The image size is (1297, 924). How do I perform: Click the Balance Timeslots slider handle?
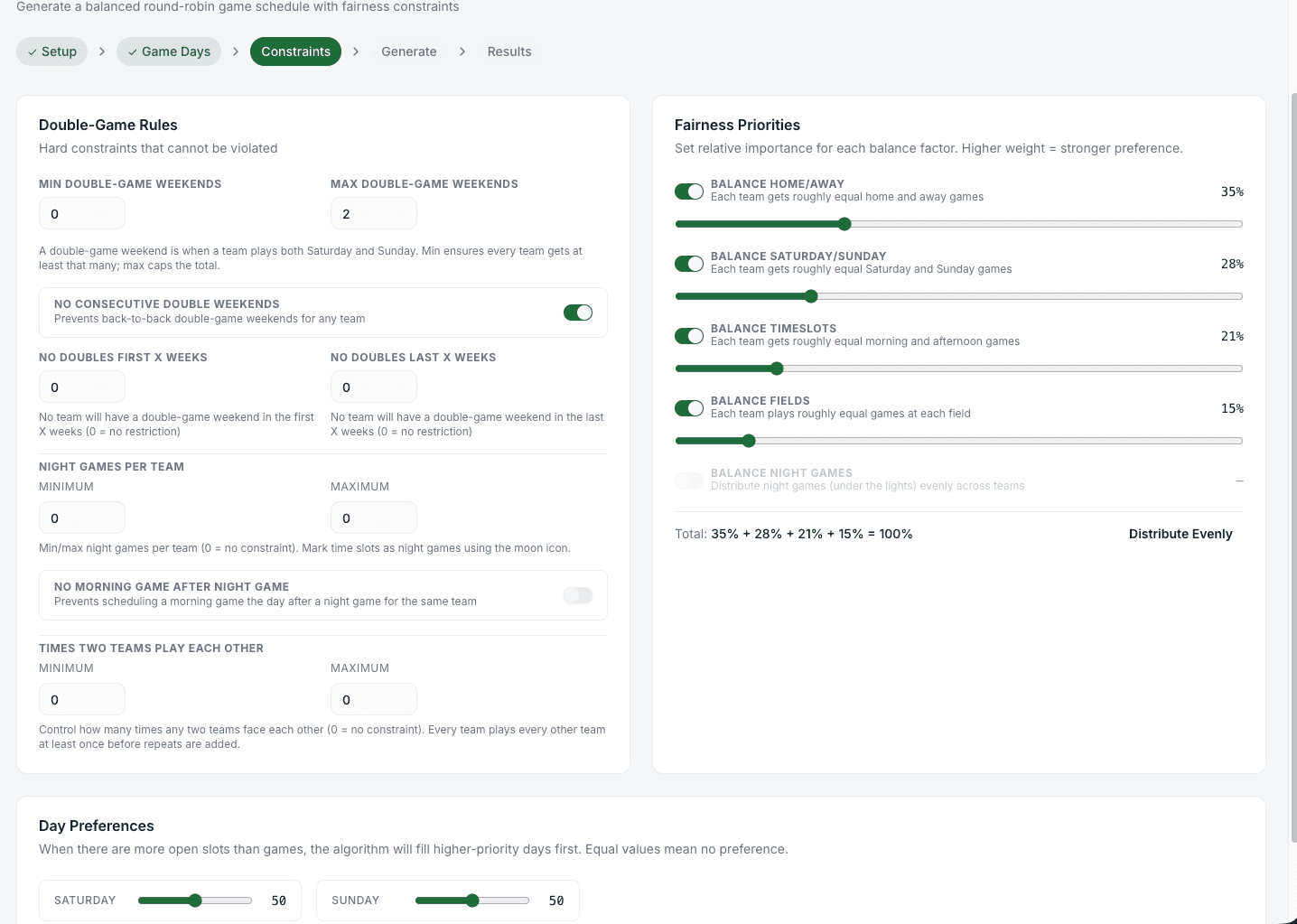click(x=777, y=369)
